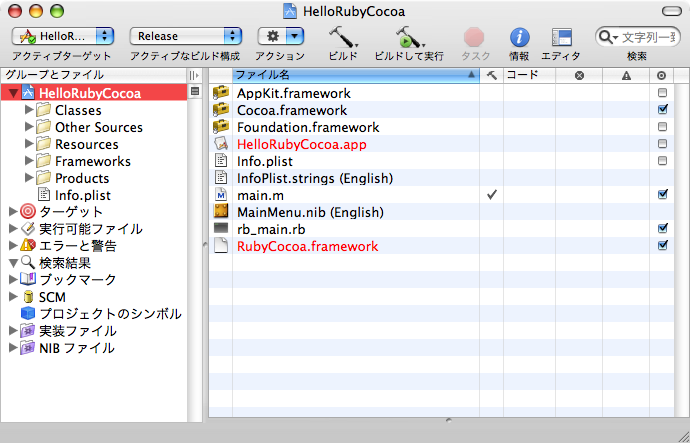The height and width of the screenshot is (443, 690).
Task: Expand the Resources folder triangle
Action: pyautogui.click(x=29, y=144)
